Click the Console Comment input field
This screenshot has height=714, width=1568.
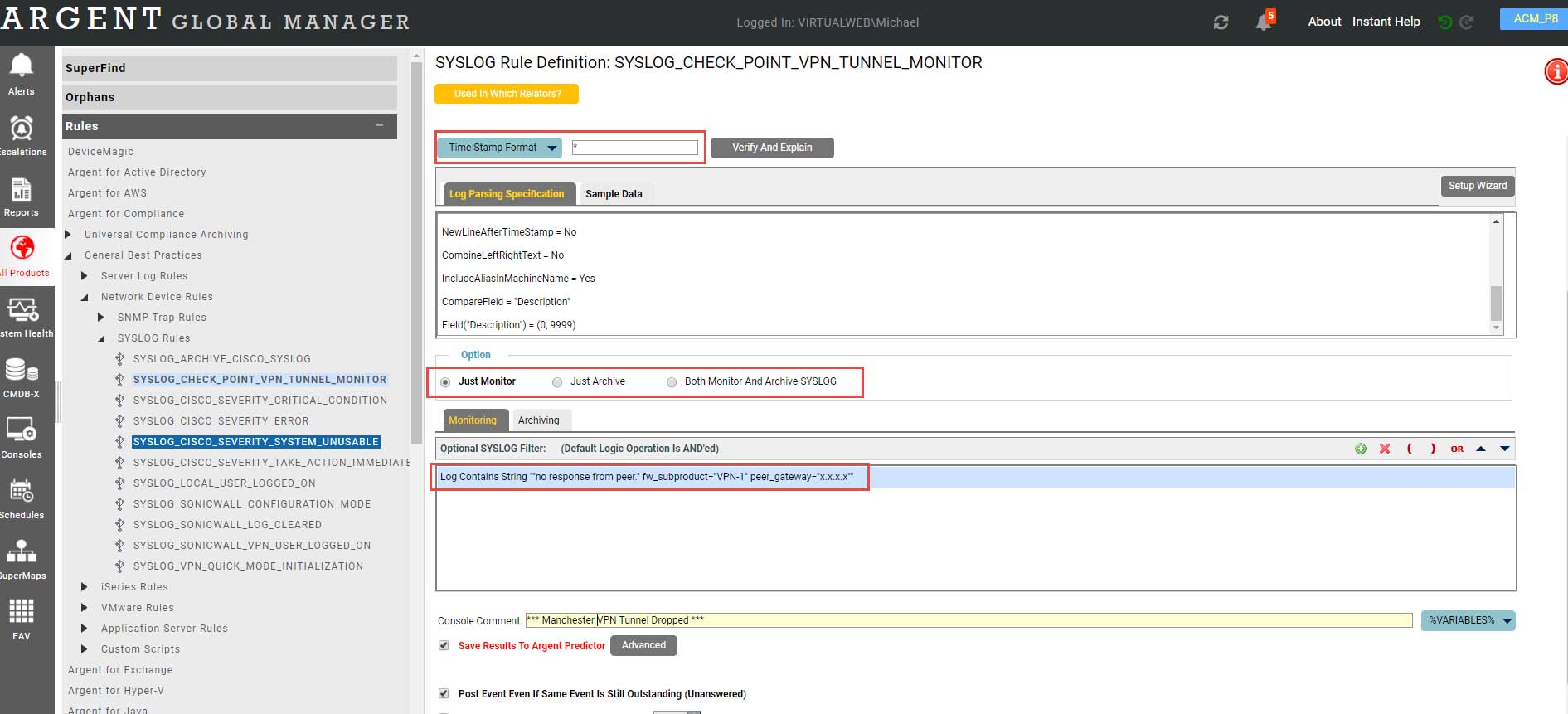pos(968,620)
